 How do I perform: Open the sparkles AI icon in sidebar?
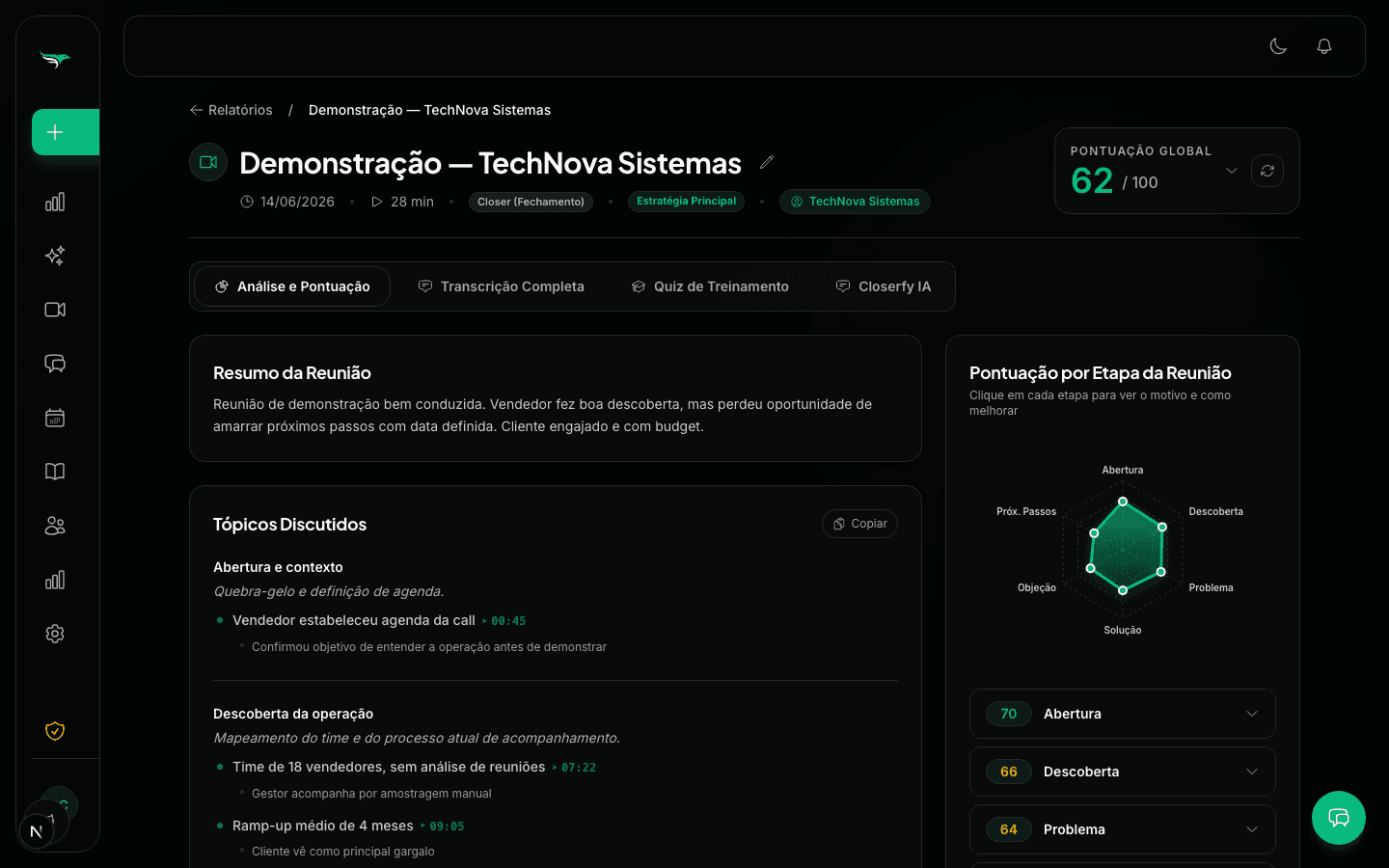pyautogui.click(x=55, y=256)
